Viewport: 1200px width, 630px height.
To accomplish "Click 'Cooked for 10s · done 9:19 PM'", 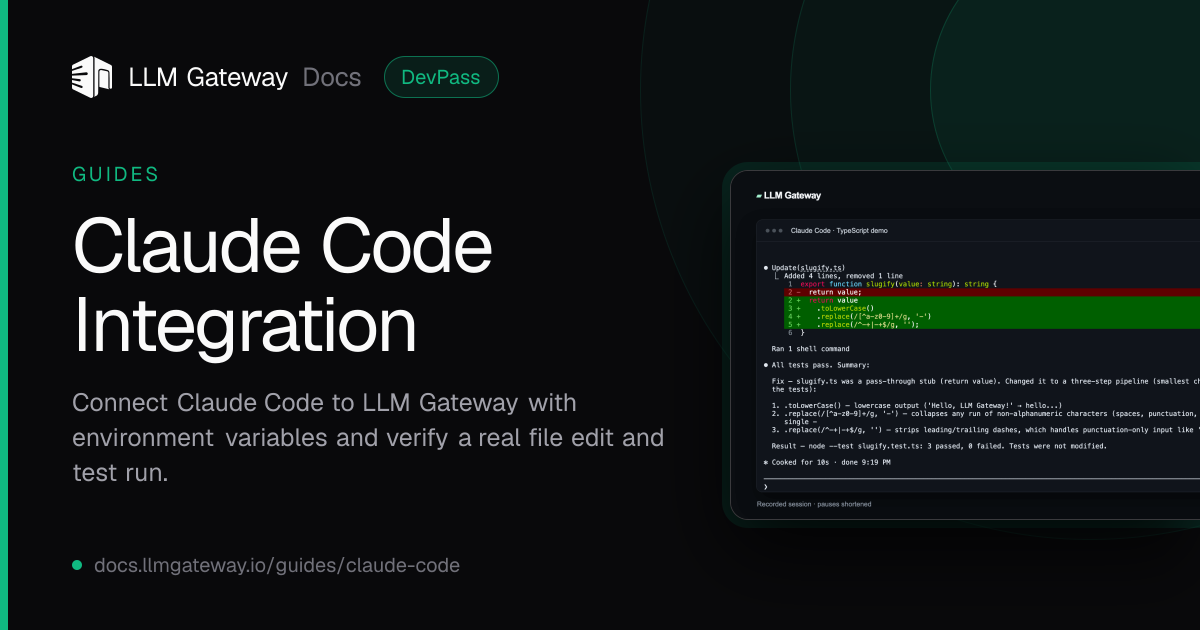I will pyautogui.click(x=826, y=463).
